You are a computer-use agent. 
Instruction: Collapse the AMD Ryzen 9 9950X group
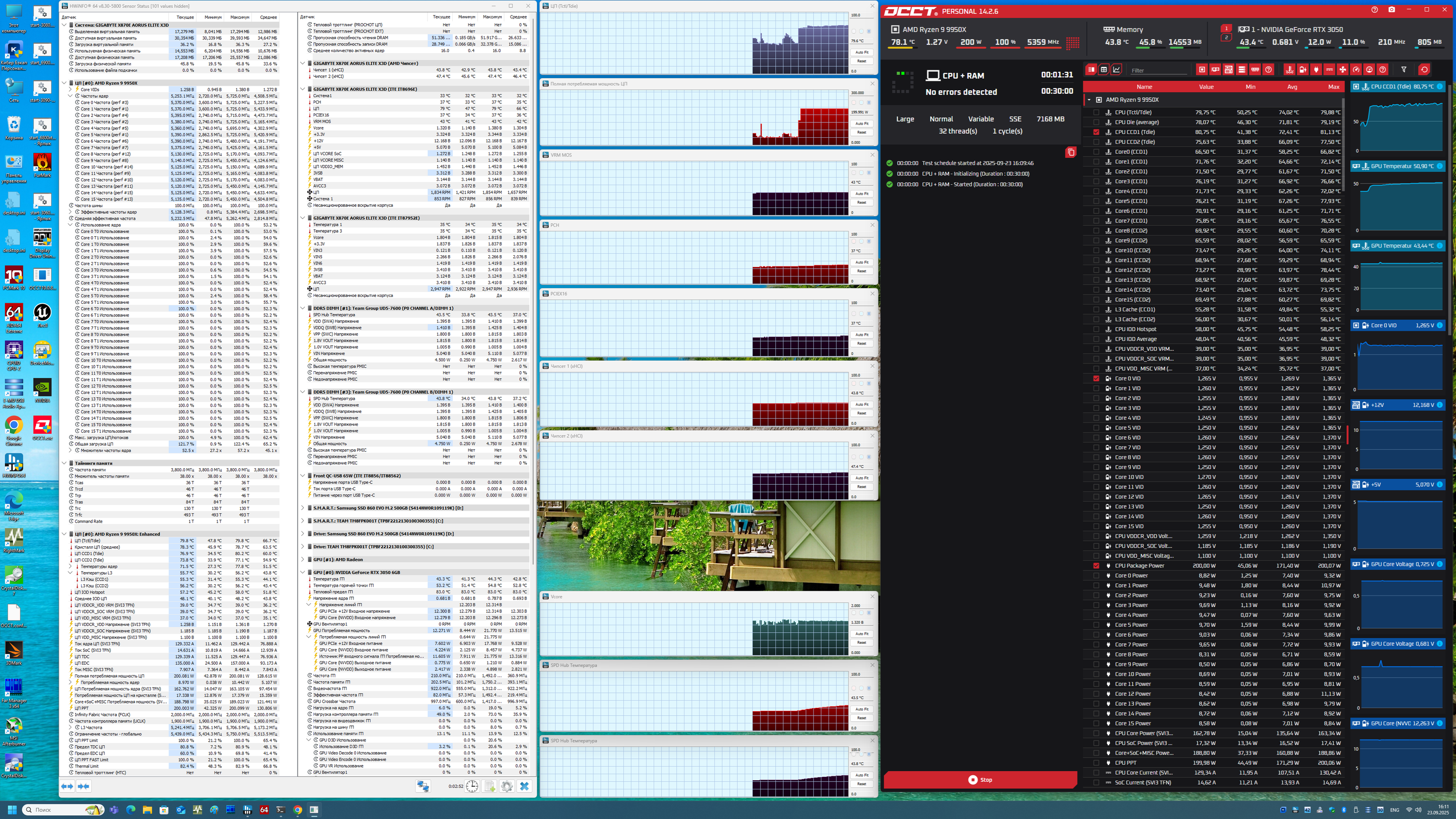click(x=1089, y=100)
